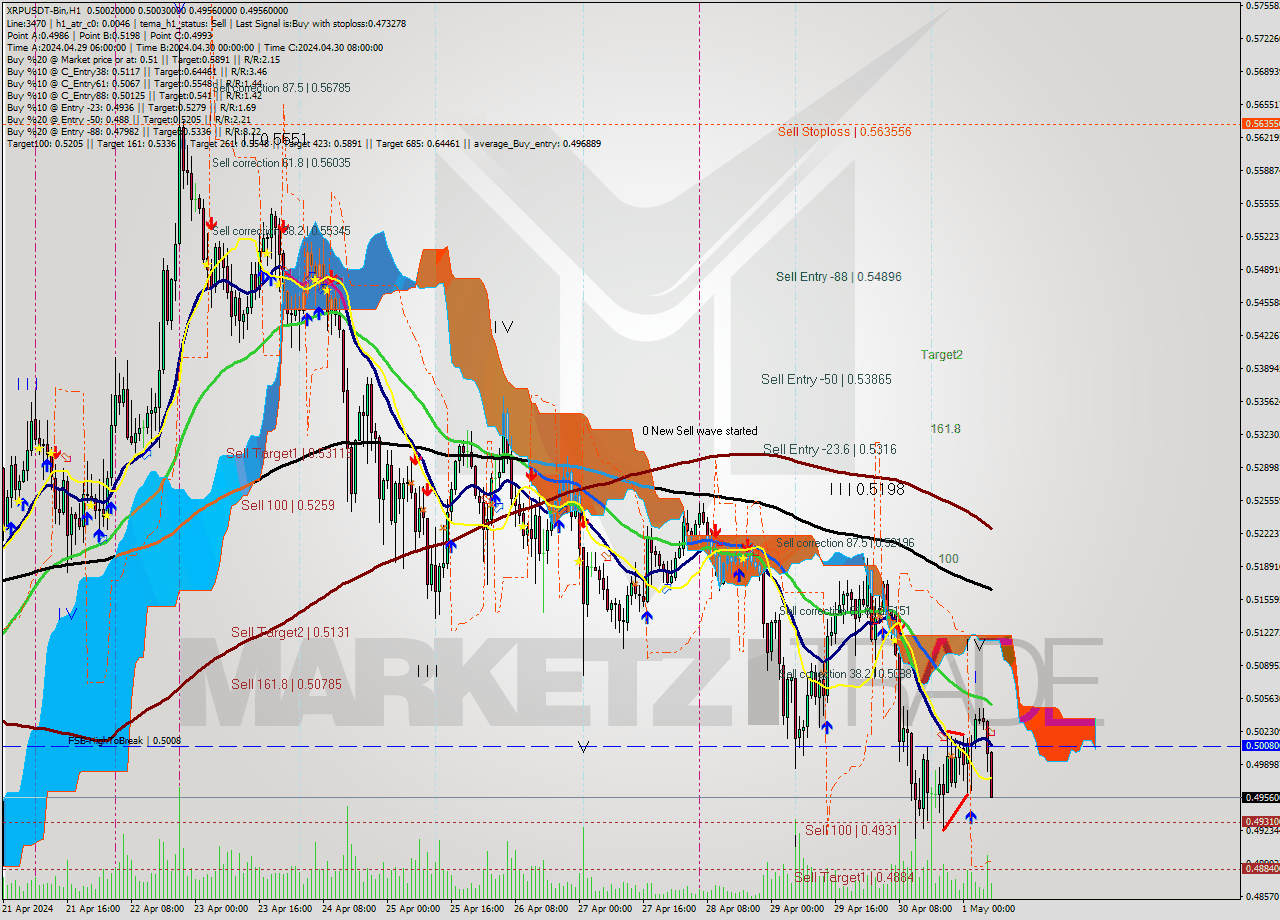Click the 'Sell Target1 | 0.4884' label
Viewport: 1280px width, 920px height.
[854, 877]
